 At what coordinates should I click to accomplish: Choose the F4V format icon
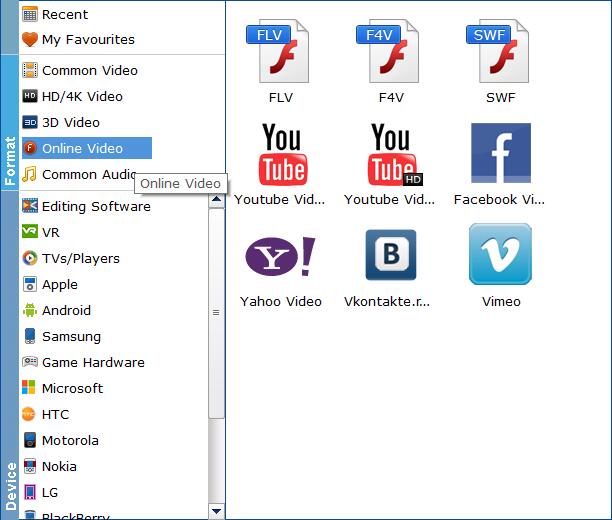388,51
